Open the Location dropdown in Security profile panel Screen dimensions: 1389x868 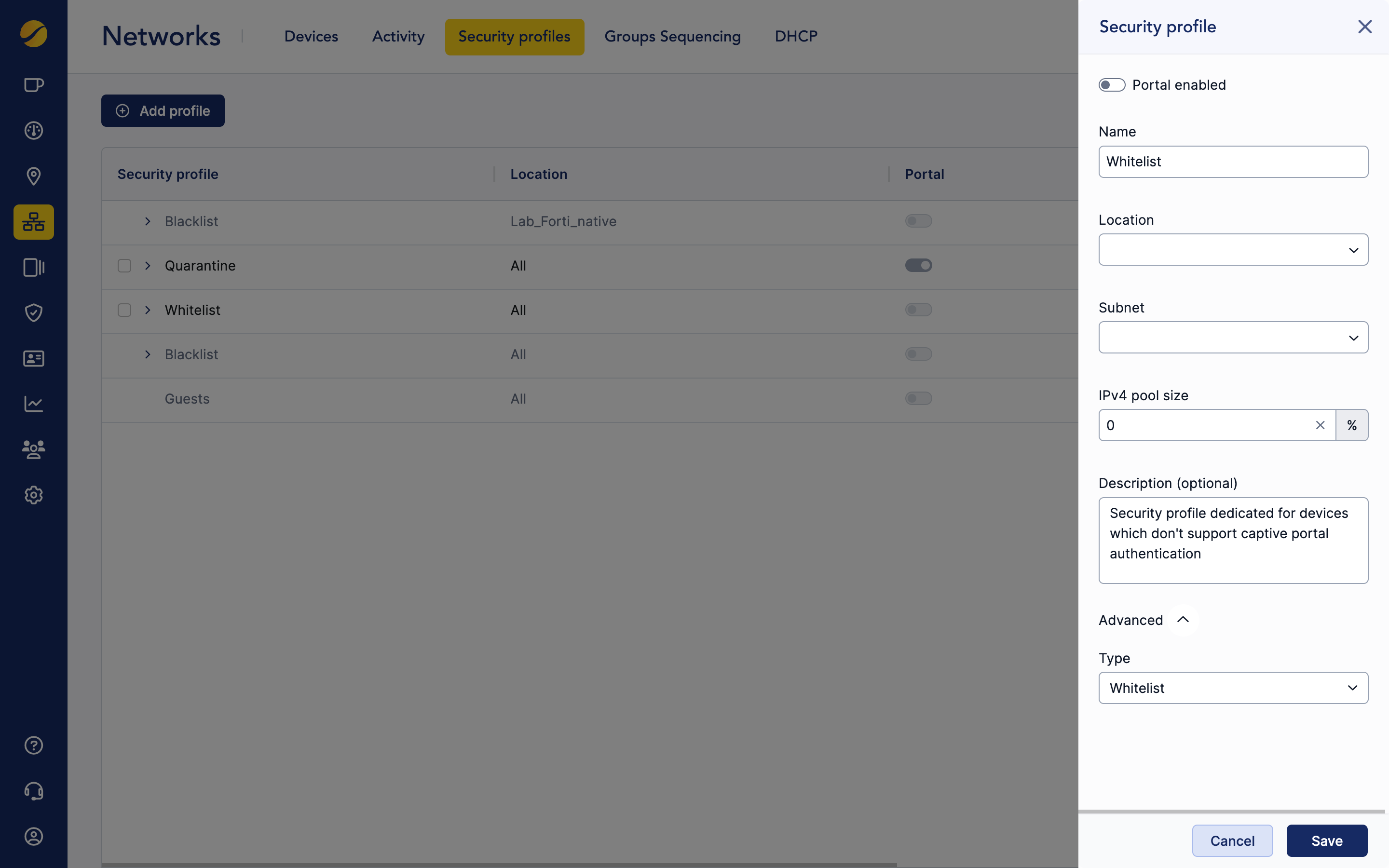(x=1233, y=249)
